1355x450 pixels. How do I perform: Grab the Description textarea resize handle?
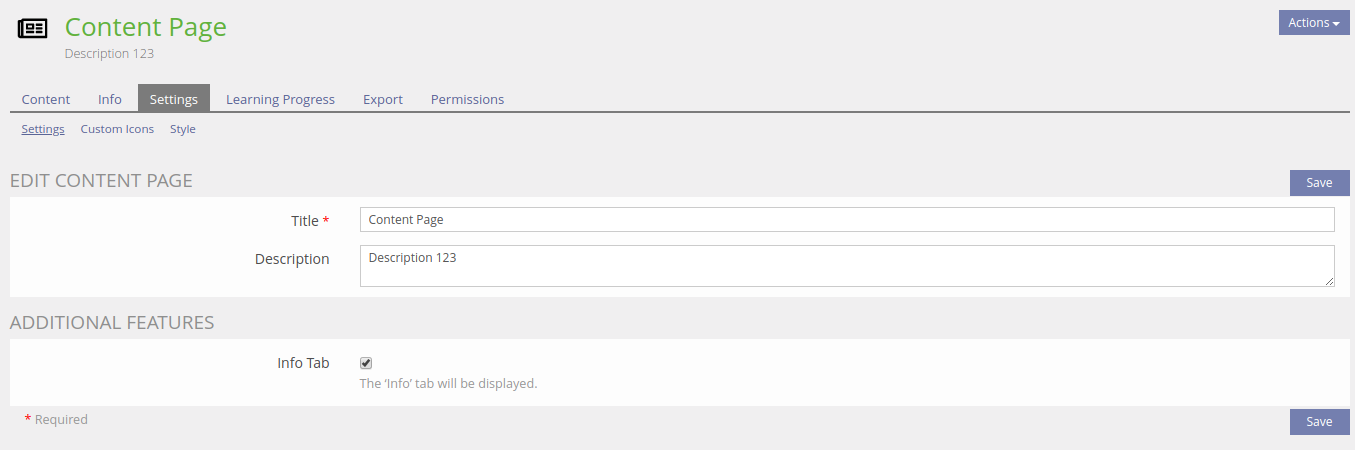pos(1329,282)
